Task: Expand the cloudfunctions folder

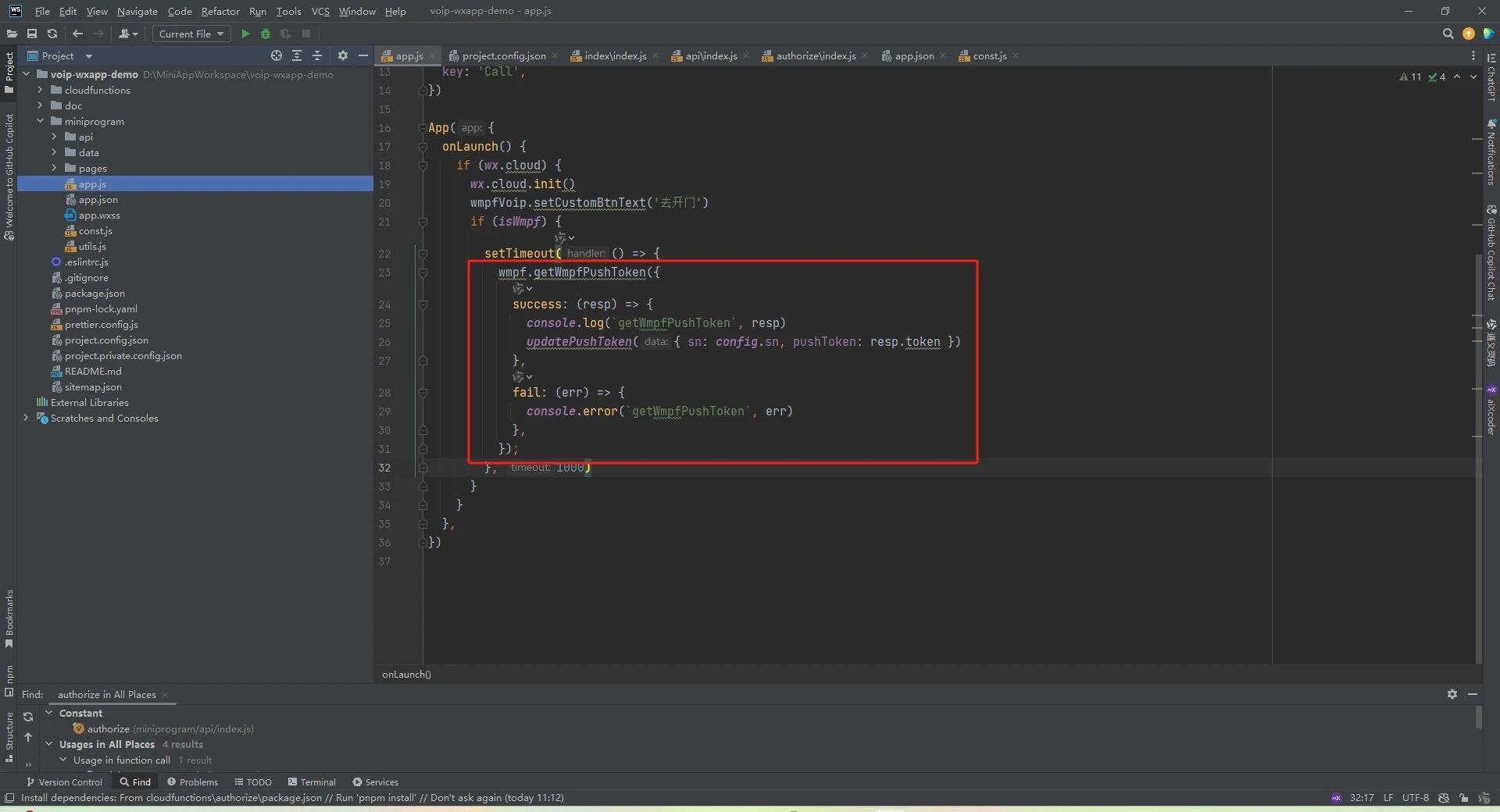Action: pyautogui.click(x=40, y=90)
